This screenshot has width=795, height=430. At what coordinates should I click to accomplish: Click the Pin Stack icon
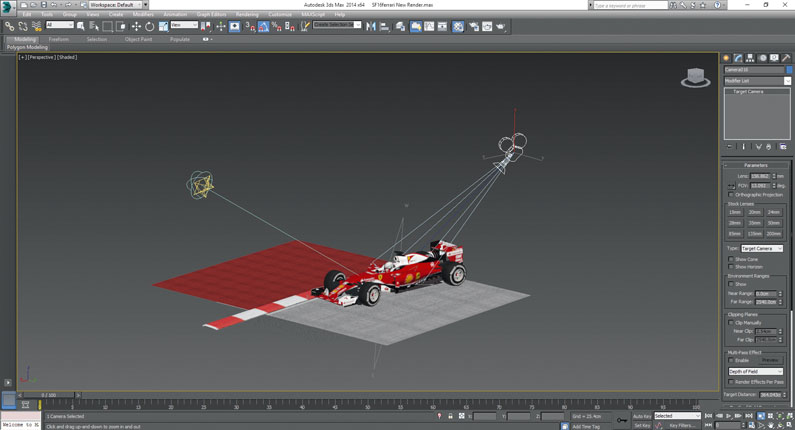coord(730,147)
